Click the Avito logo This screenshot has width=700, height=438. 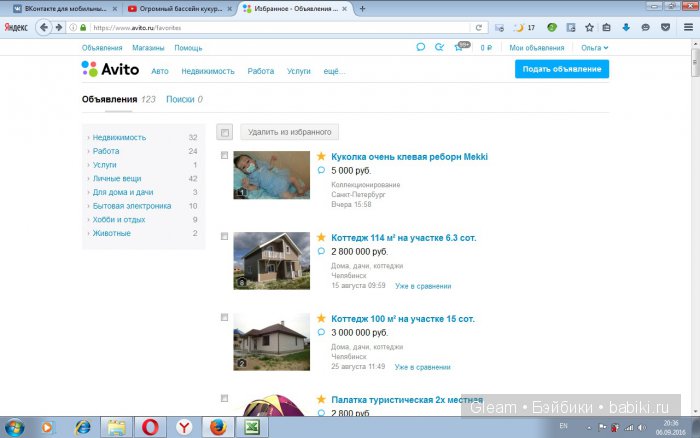pyautogui.click(x=109, y=70)
